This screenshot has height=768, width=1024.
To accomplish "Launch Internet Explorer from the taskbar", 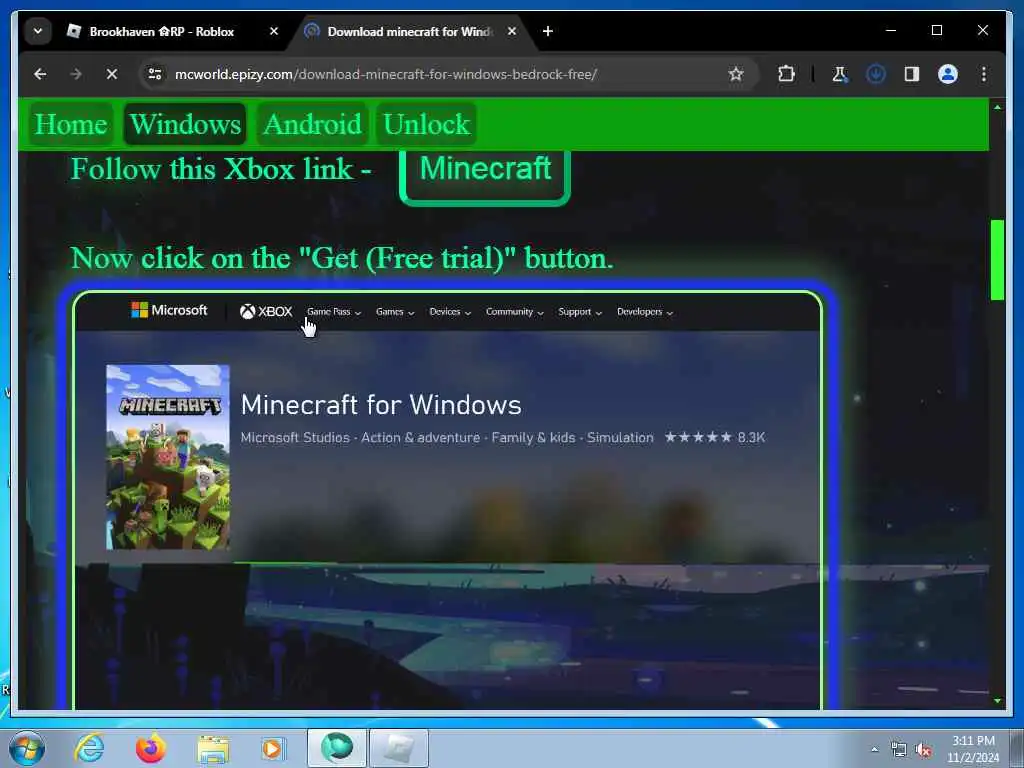I will 89,748.
